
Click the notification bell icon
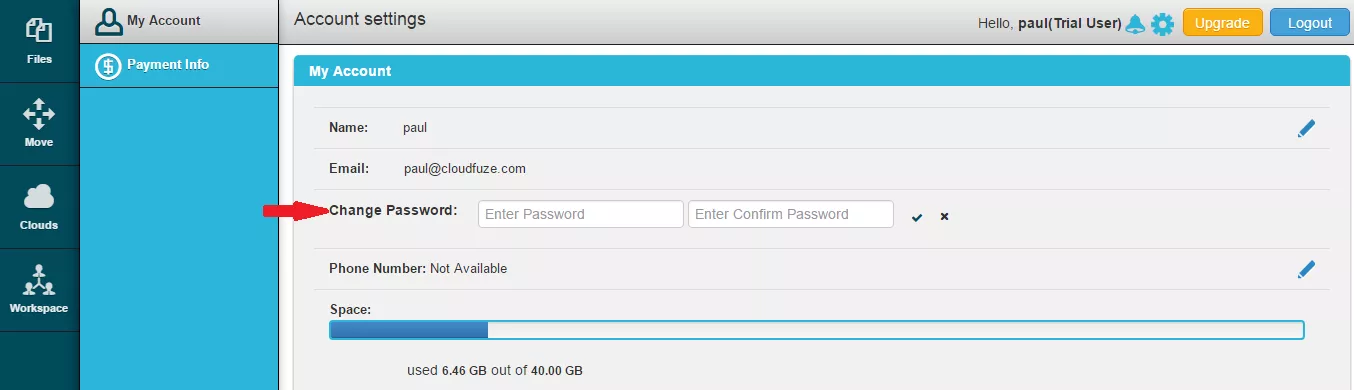pyautogui.click(x=1135, y=23)
